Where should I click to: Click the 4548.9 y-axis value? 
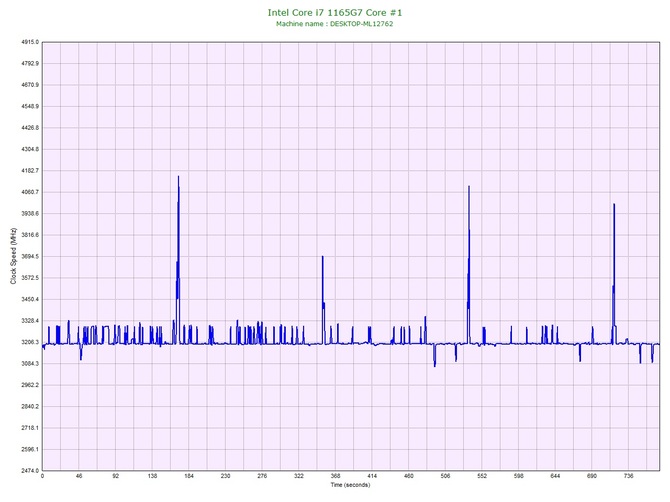pos(30,106)
